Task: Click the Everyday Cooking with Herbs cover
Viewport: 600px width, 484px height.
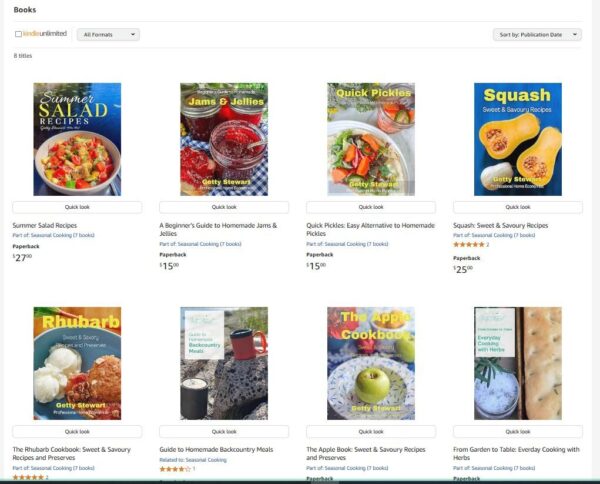Action: 518,363
